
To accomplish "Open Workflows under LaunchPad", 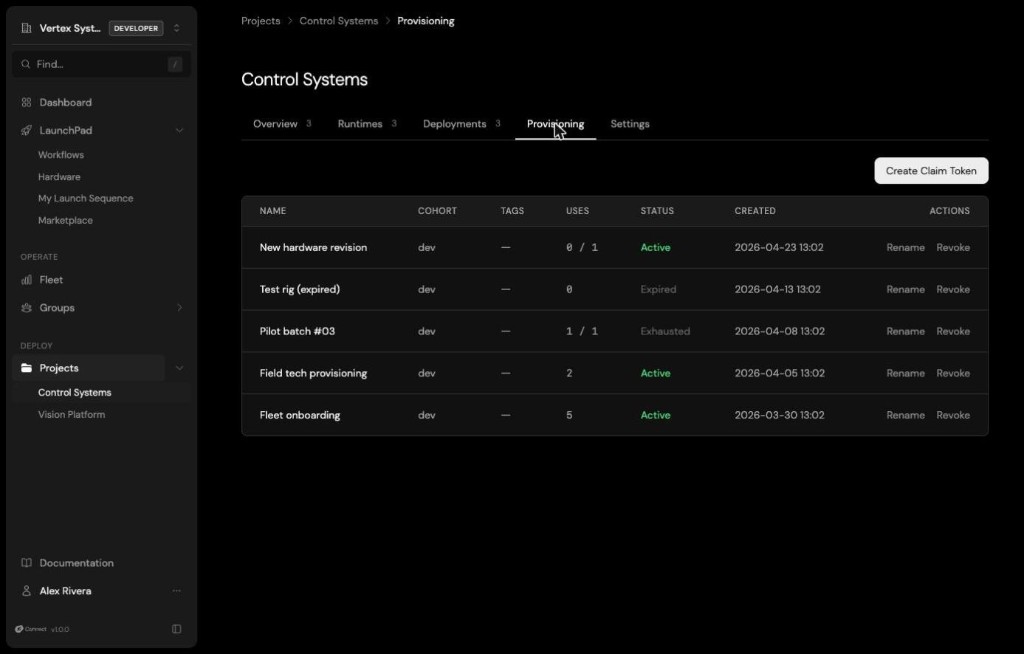I will pos(61,155).
